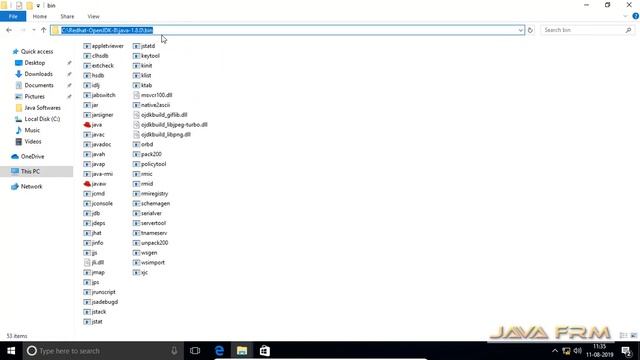
Task: Select file named jarsigner
Action: [x=102, y=115]
